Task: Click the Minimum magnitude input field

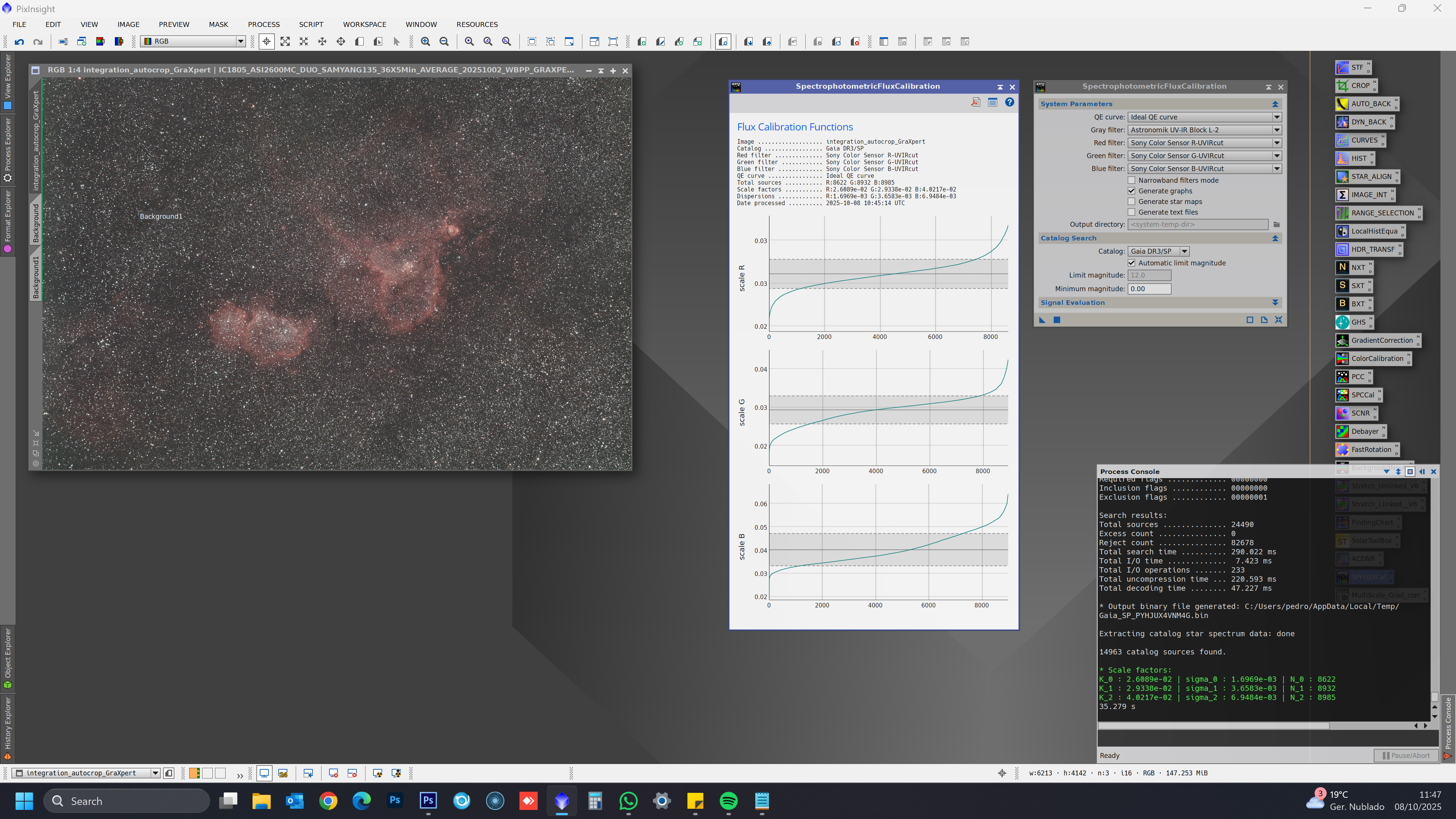Action: coord(1149,289)
